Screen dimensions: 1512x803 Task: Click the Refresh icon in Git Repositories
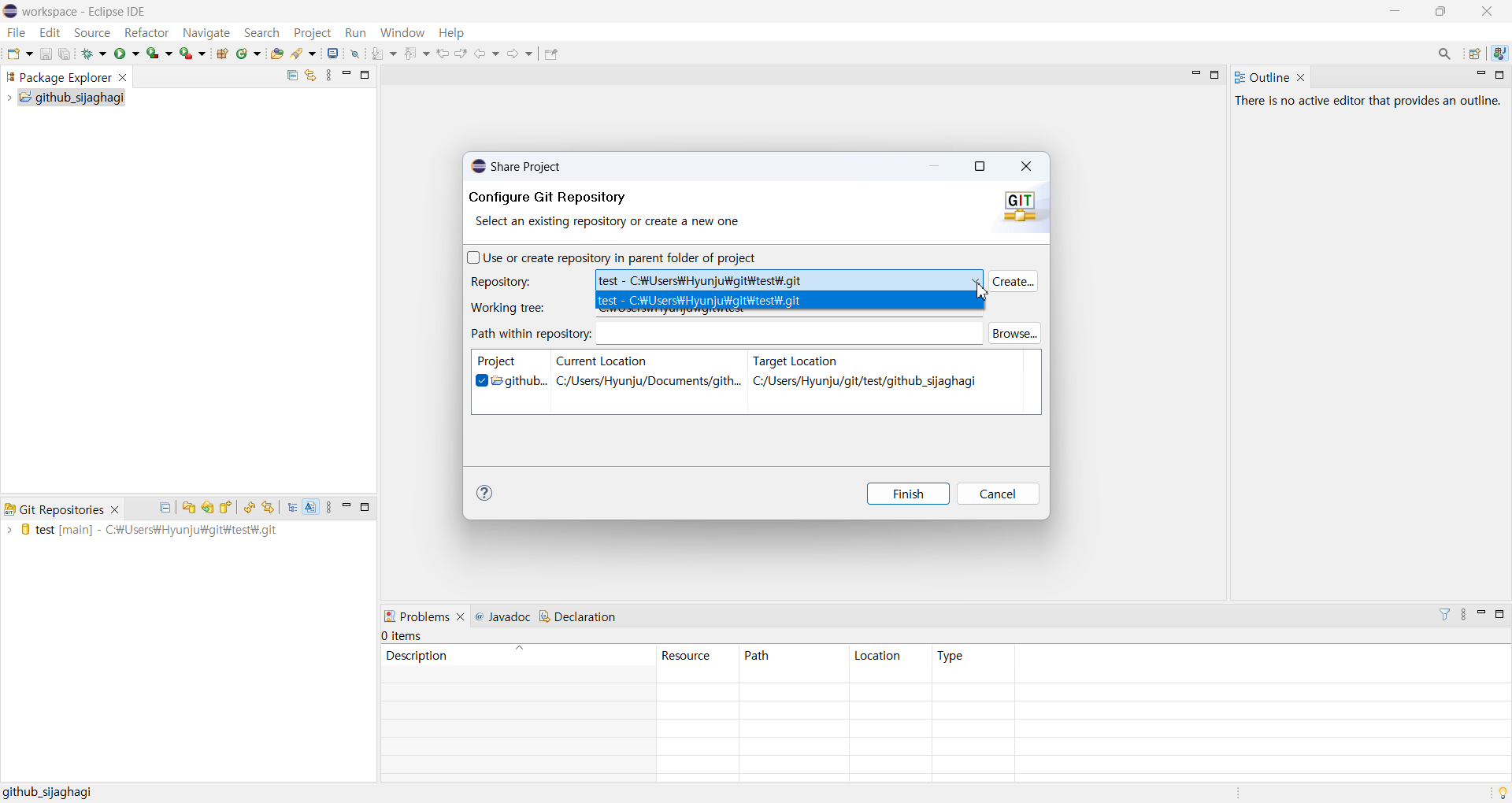250,508
